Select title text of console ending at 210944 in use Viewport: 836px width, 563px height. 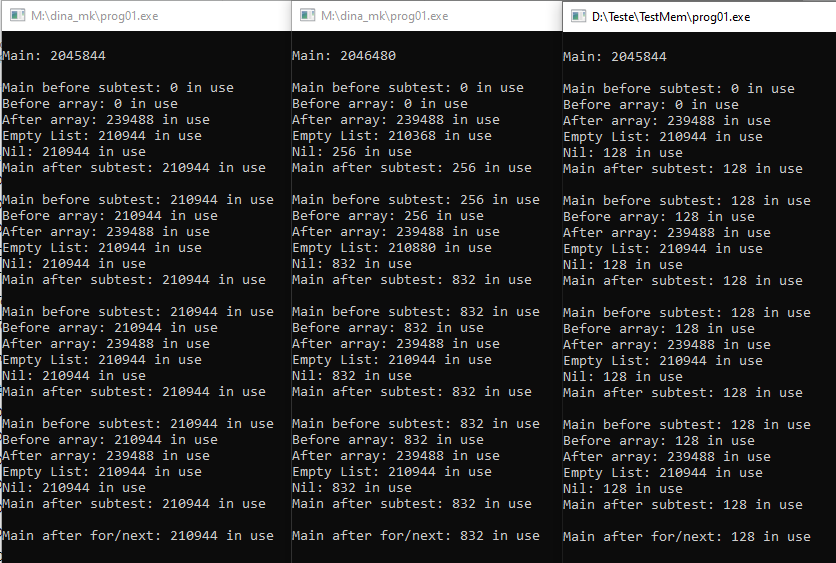(95, 16)
